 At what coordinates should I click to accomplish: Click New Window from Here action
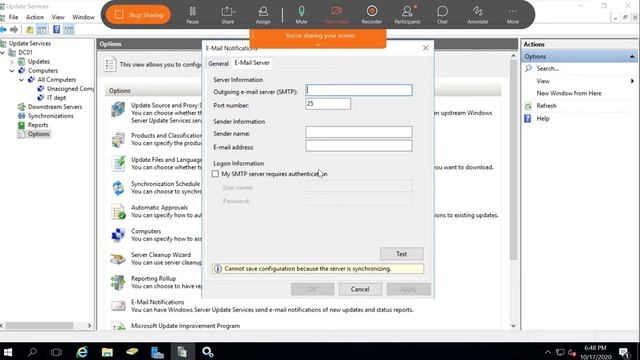pyautogui.click(x=569, y=93)
